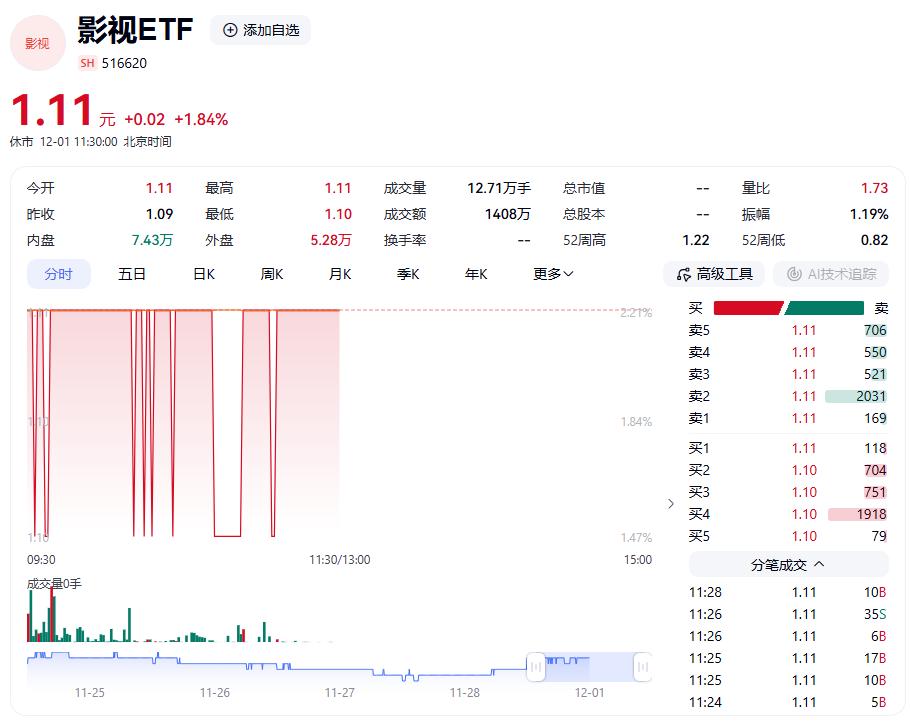Select the 周K chart tab
910x721 pixels.
[272, 274]
